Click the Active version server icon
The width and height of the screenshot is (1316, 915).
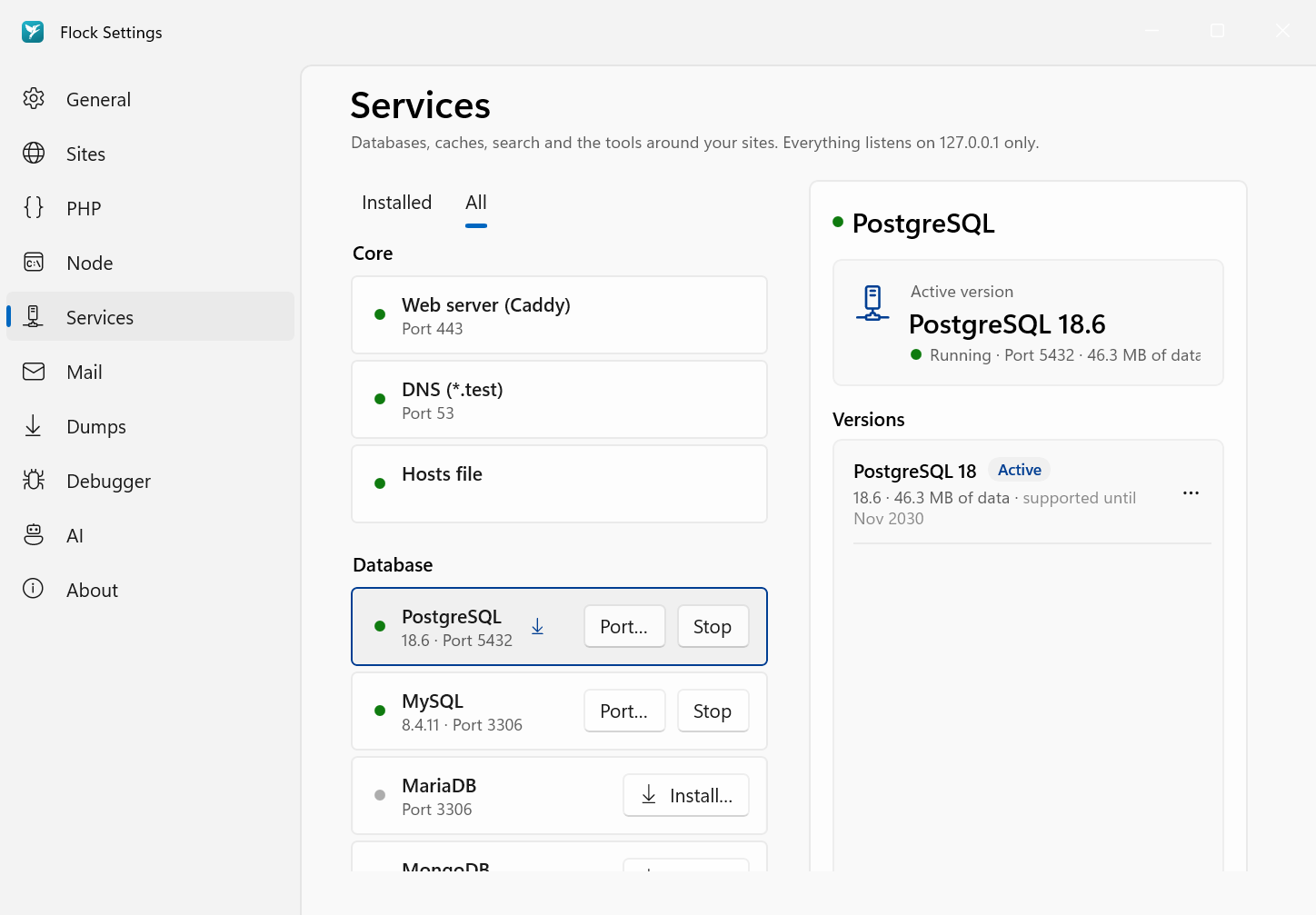click(872, 303)
